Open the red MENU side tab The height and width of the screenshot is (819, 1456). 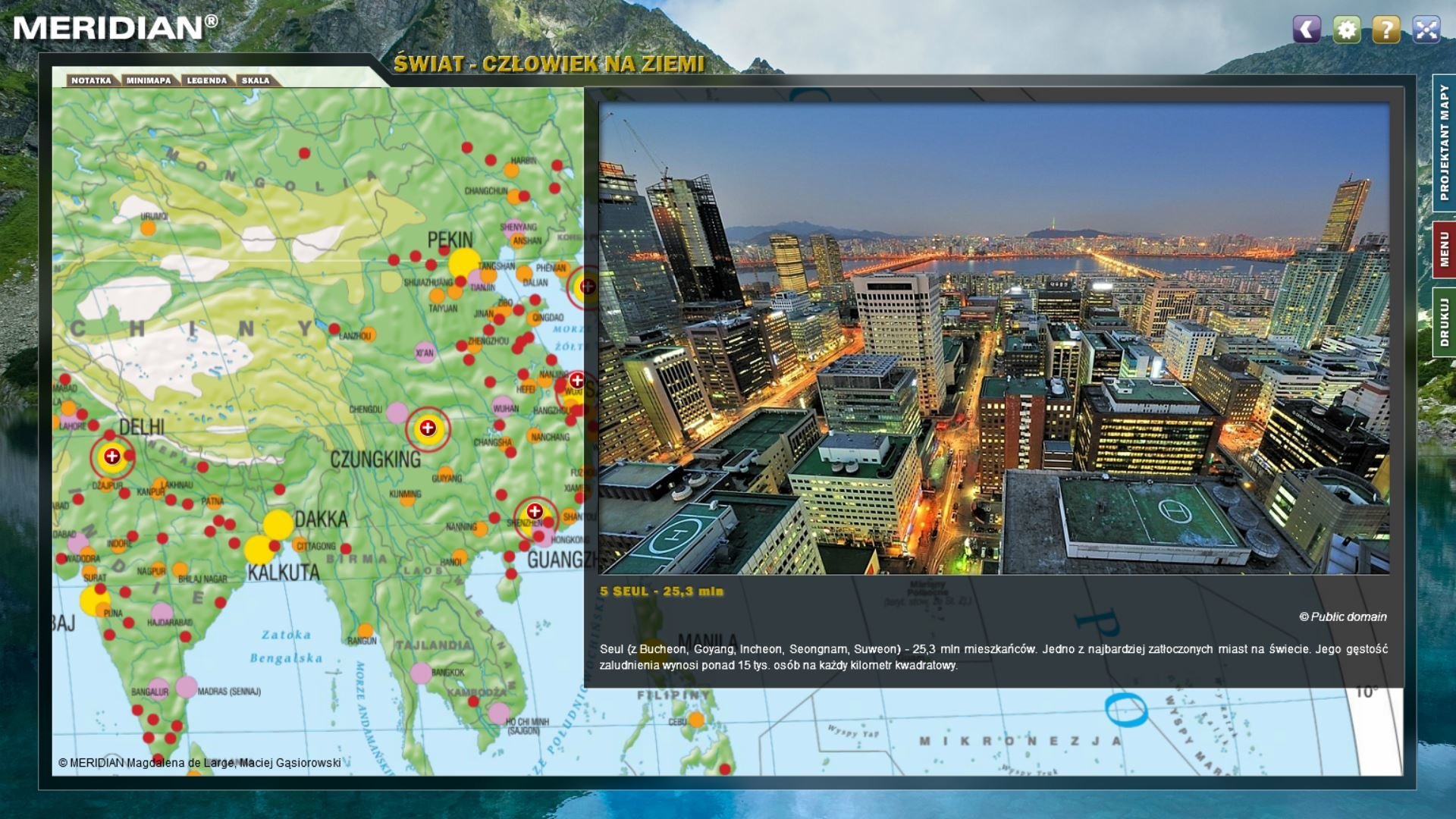[1444, 249]
